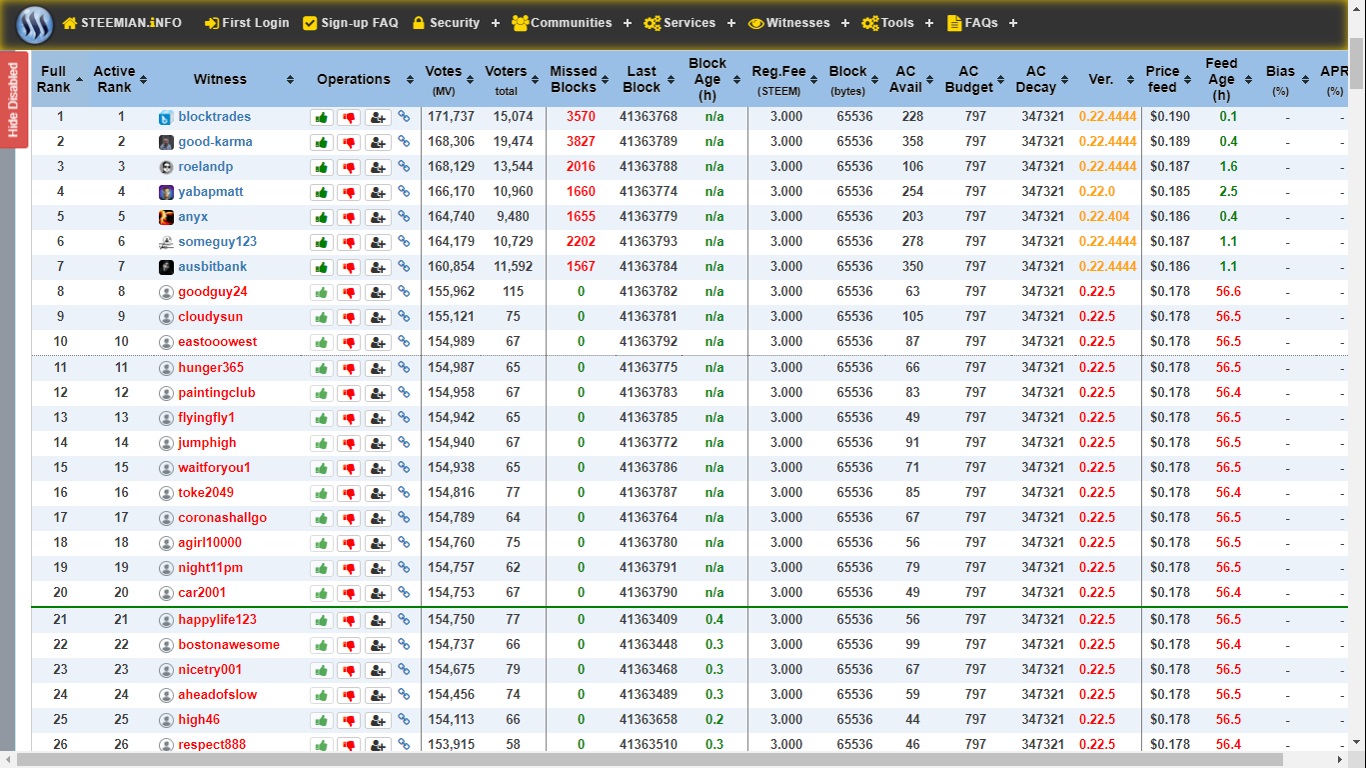Upvote cloudysun with thumbs-up icon
The width and height of the screenshot is (1366, 768).
322,318
